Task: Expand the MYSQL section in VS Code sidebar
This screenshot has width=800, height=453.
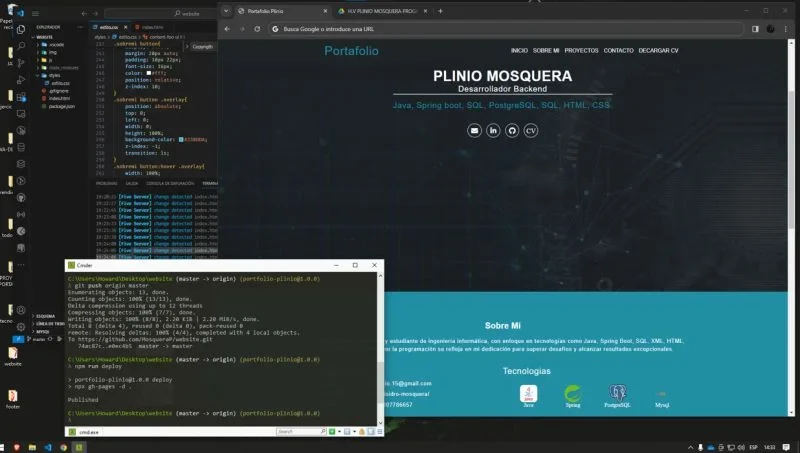Action: [42, 332]
